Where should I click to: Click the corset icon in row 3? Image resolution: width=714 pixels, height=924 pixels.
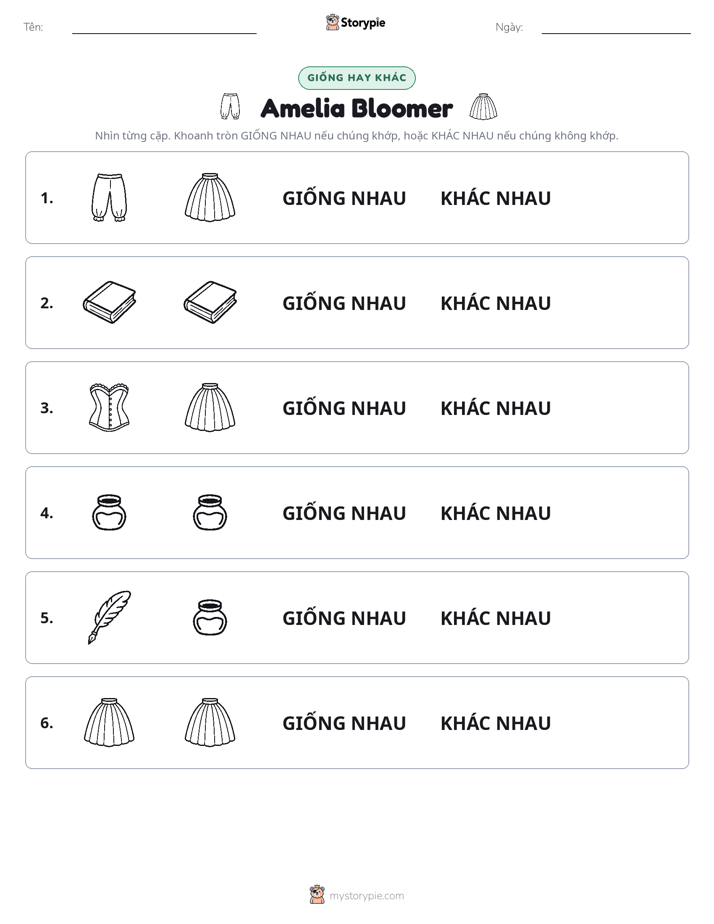[110, 407]
